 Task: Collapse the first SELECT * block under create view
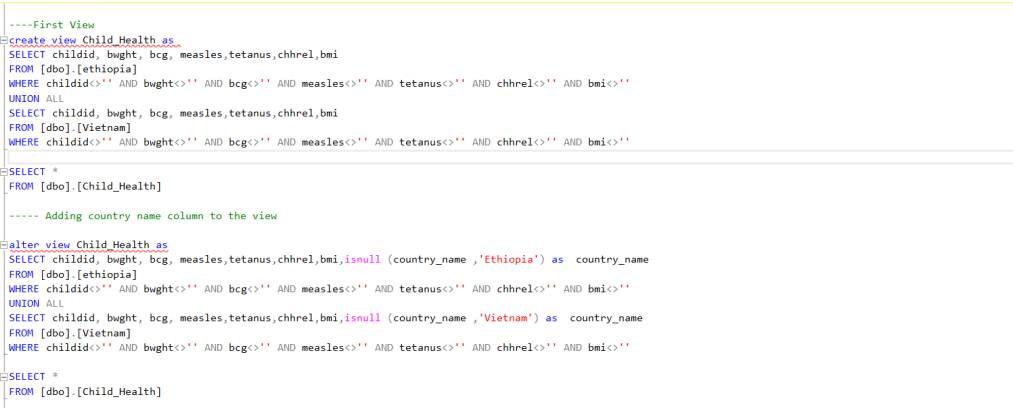click(x=4, y=172)
